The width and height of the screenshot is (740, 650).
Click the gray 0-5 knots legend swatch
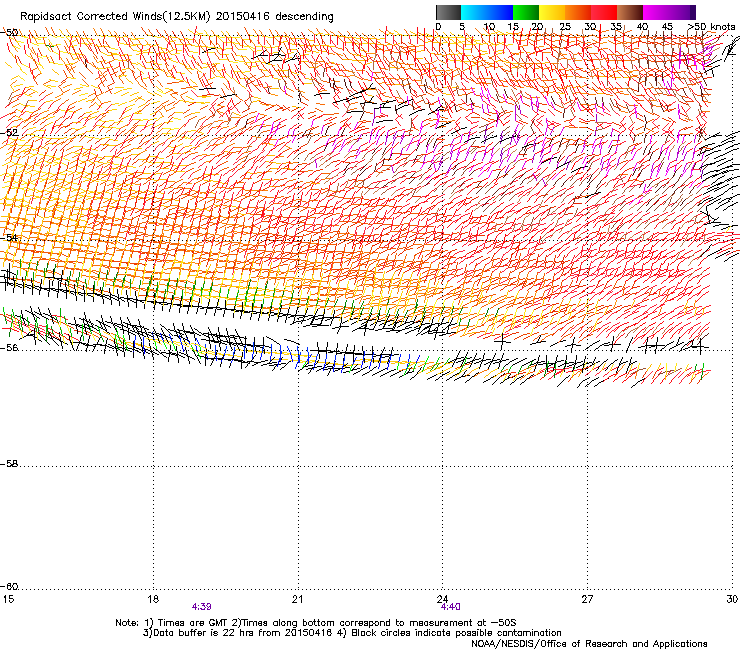pyautogui.click(x=448, y=12)
